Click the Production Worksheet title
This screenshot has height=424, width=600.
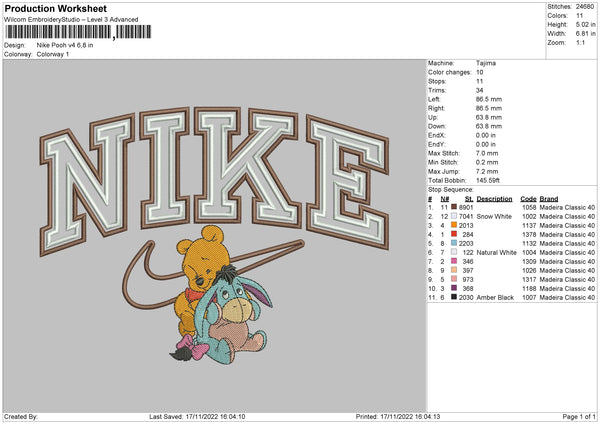[x=55, y=8]
